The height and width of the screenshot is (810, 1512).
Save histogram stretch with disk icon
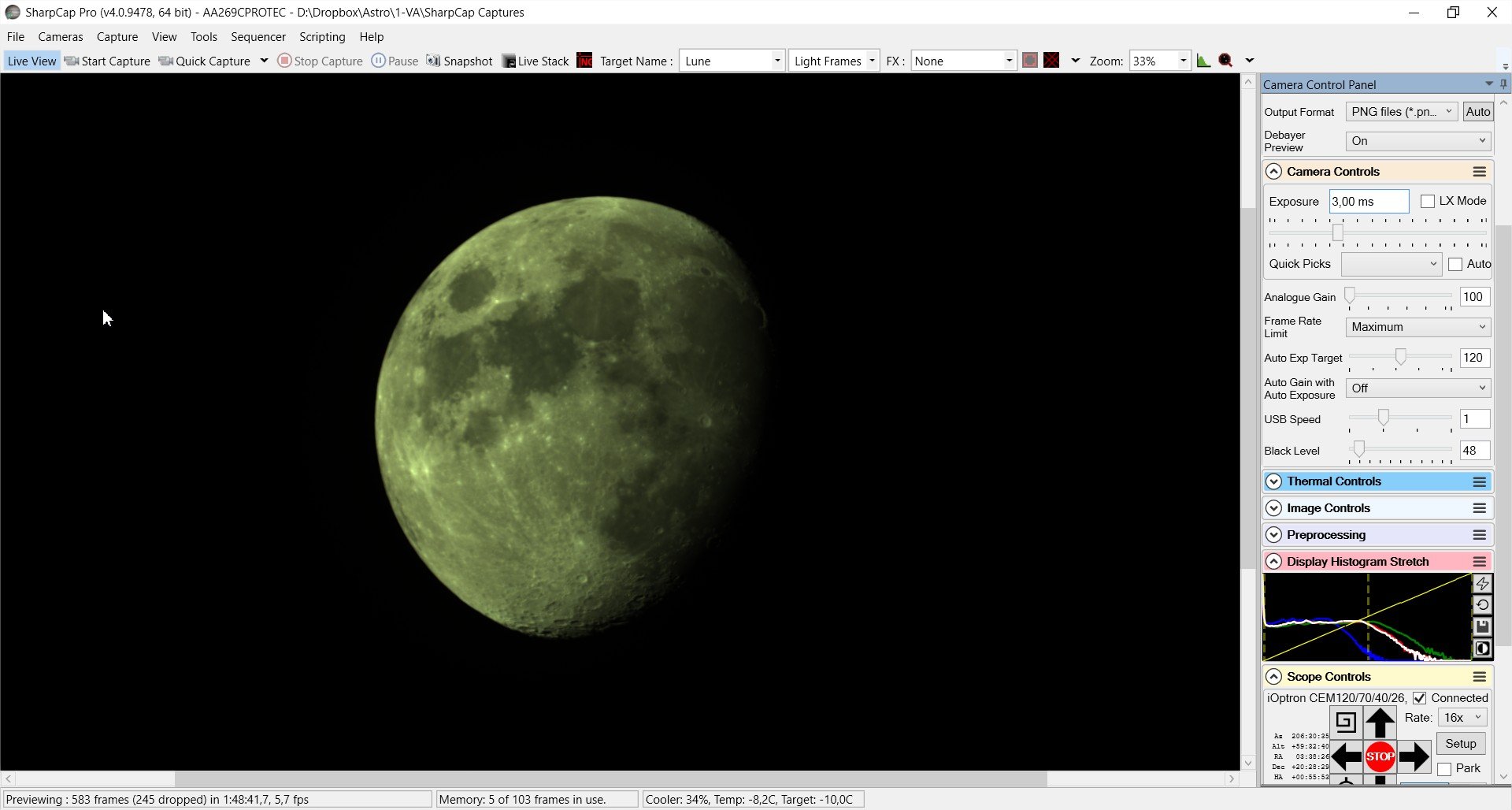point(1482,627)
